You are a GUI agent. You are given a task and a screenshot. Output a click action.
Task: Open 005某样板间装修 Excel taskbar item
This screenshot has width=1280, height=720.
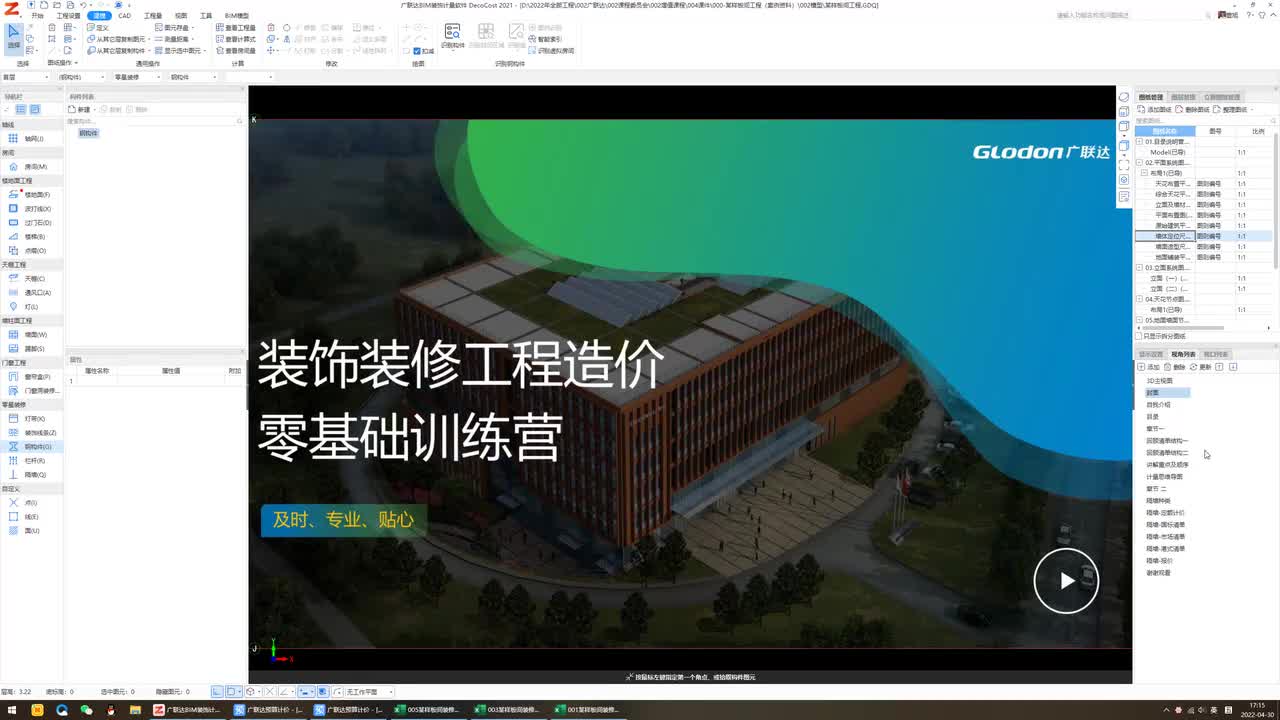[426, 710]
